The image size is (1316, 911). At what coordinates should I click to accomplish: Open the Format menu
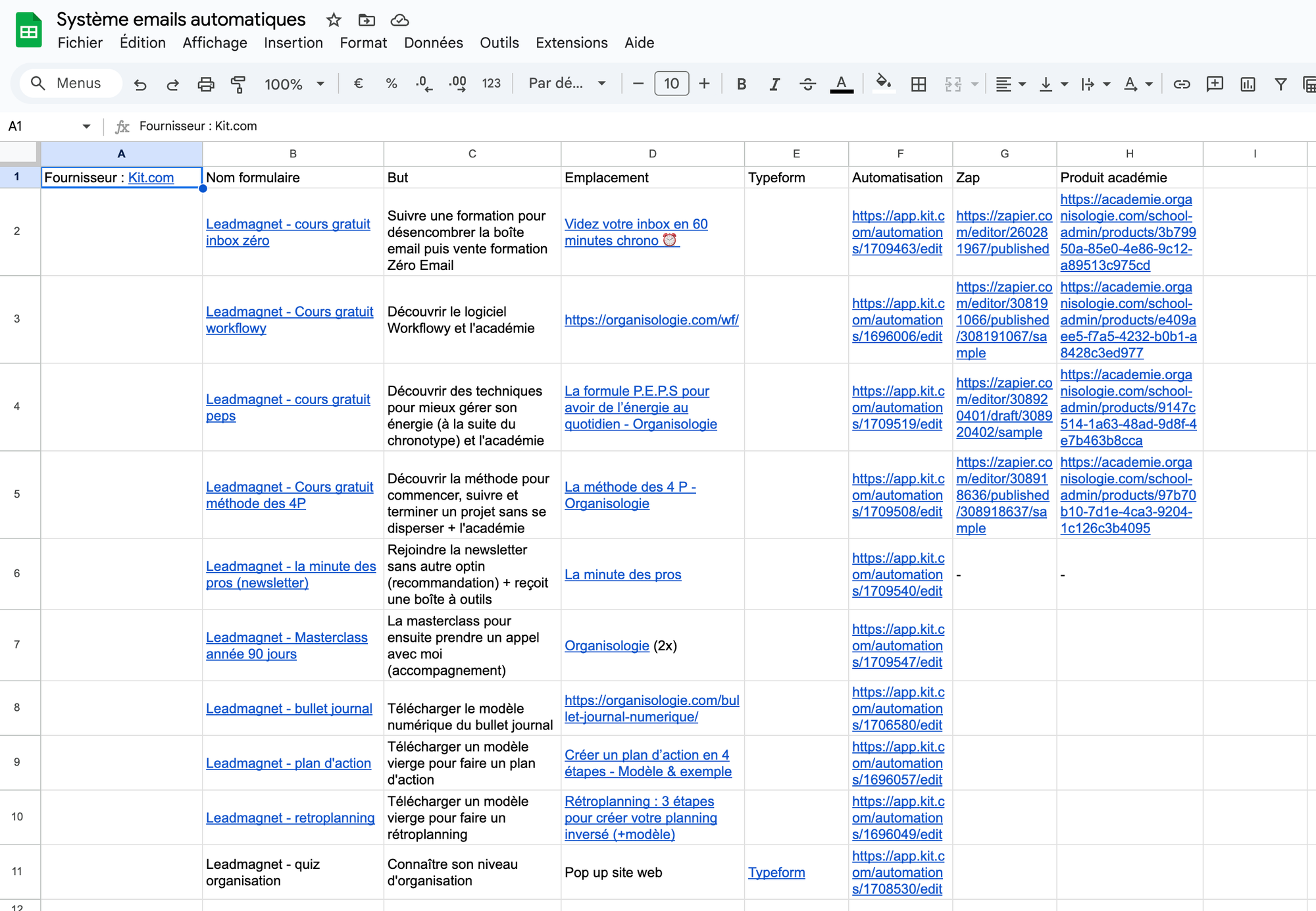[363, 43]
